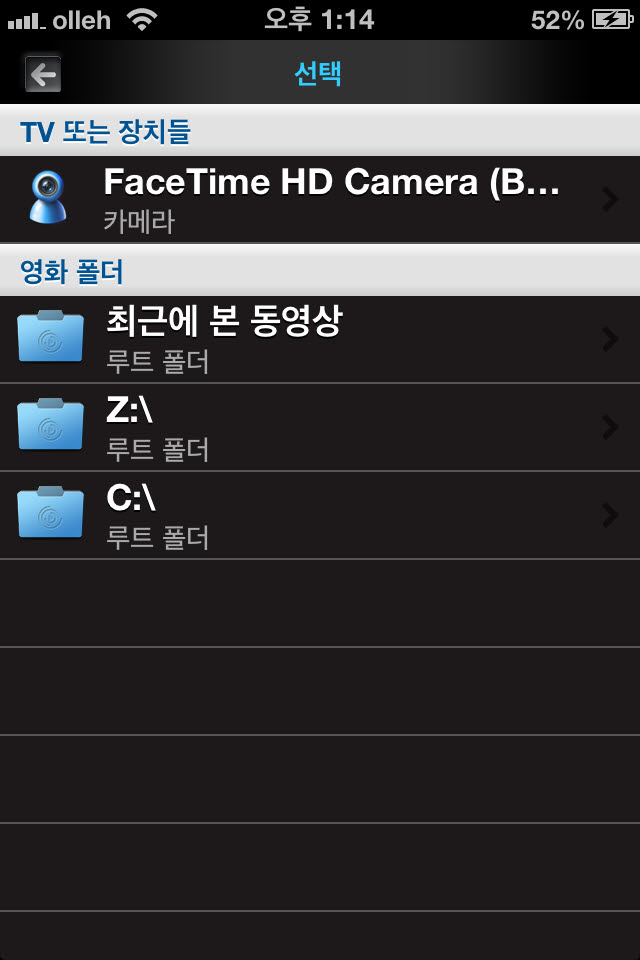Choose the 최근에 본 동영상 list entry

point(320,340)
